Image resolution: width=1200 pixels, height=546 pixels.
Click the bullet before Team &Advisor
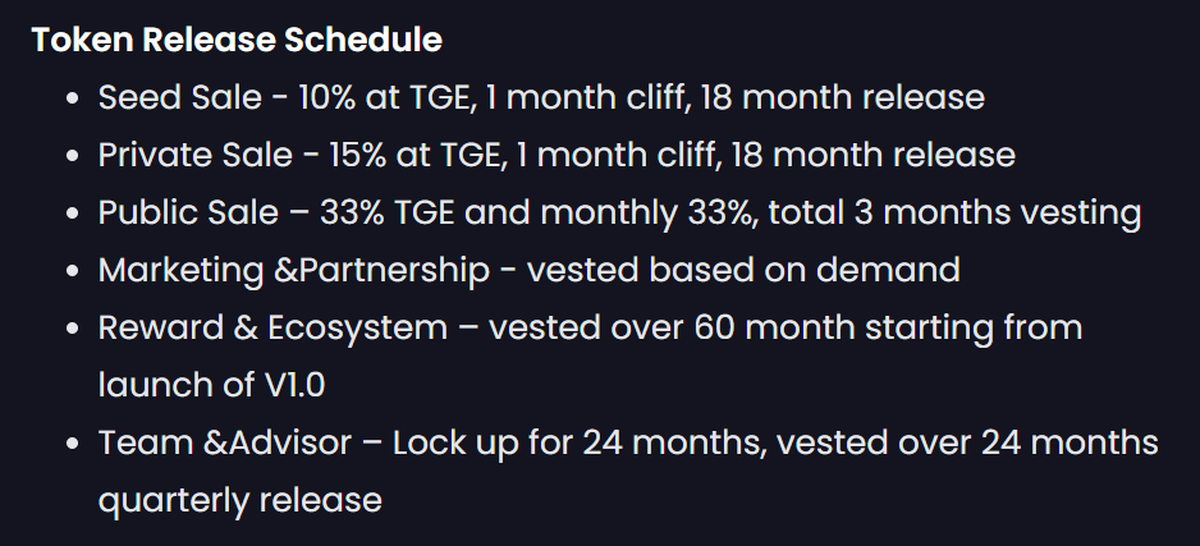[72, 443]
